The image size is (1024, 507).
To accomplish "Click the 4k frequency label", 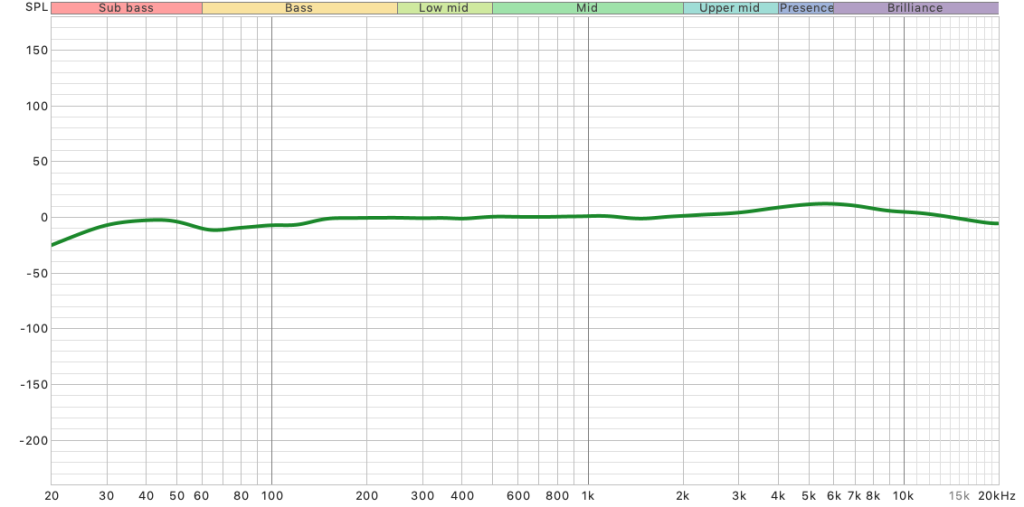I will pyautogui.click(x=778, y=496).
